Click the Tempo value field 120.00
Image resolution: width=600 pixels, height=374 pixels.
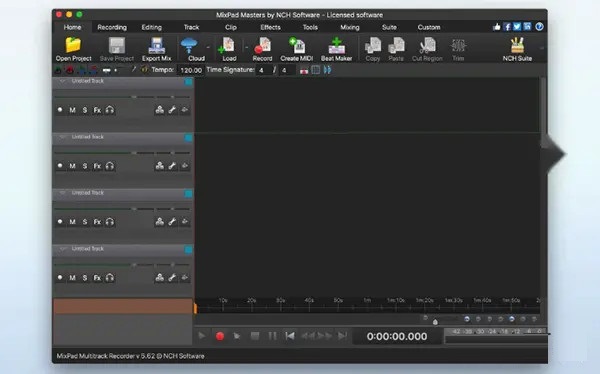point(191,70)
